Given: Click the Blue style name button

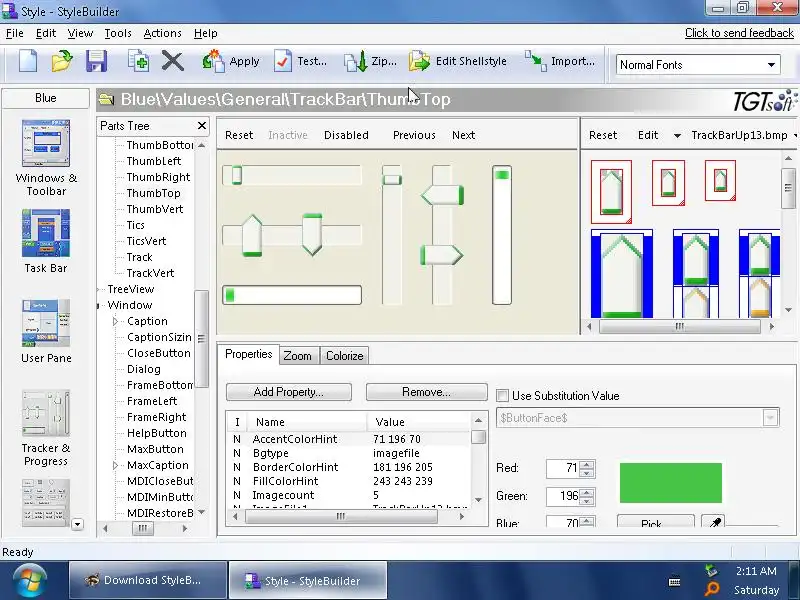Looking at the screenshot, I should [x=45, y=98].
